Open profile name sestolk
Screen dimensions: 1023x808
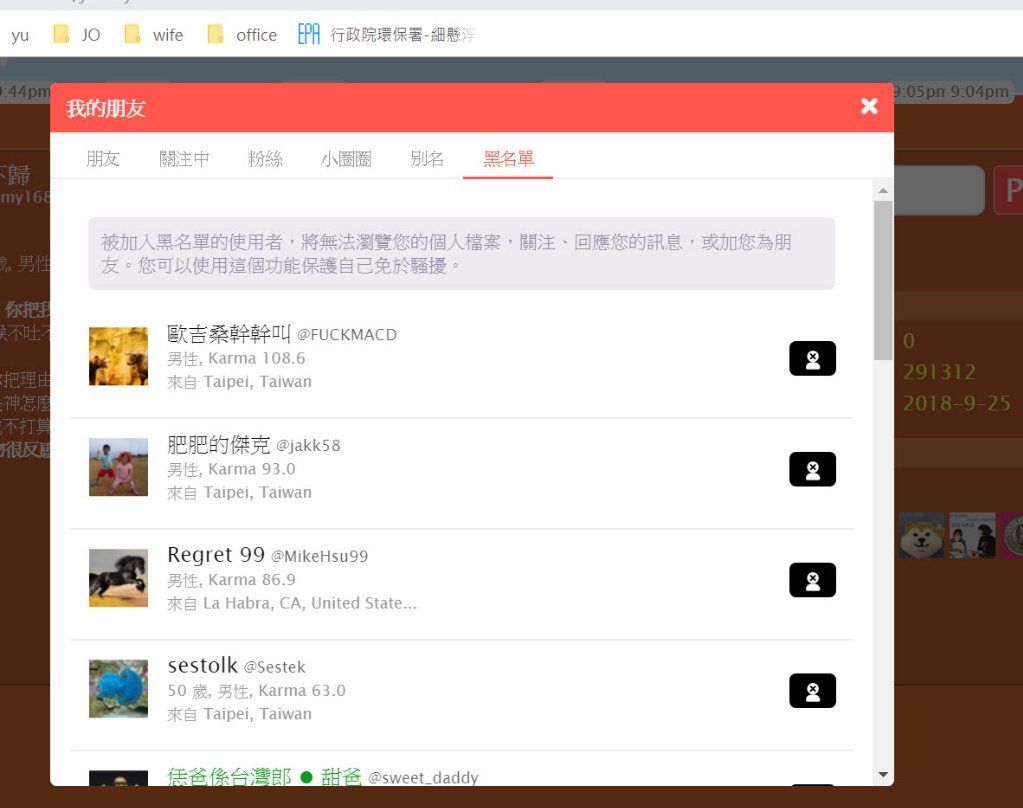[x=202, y=666]
